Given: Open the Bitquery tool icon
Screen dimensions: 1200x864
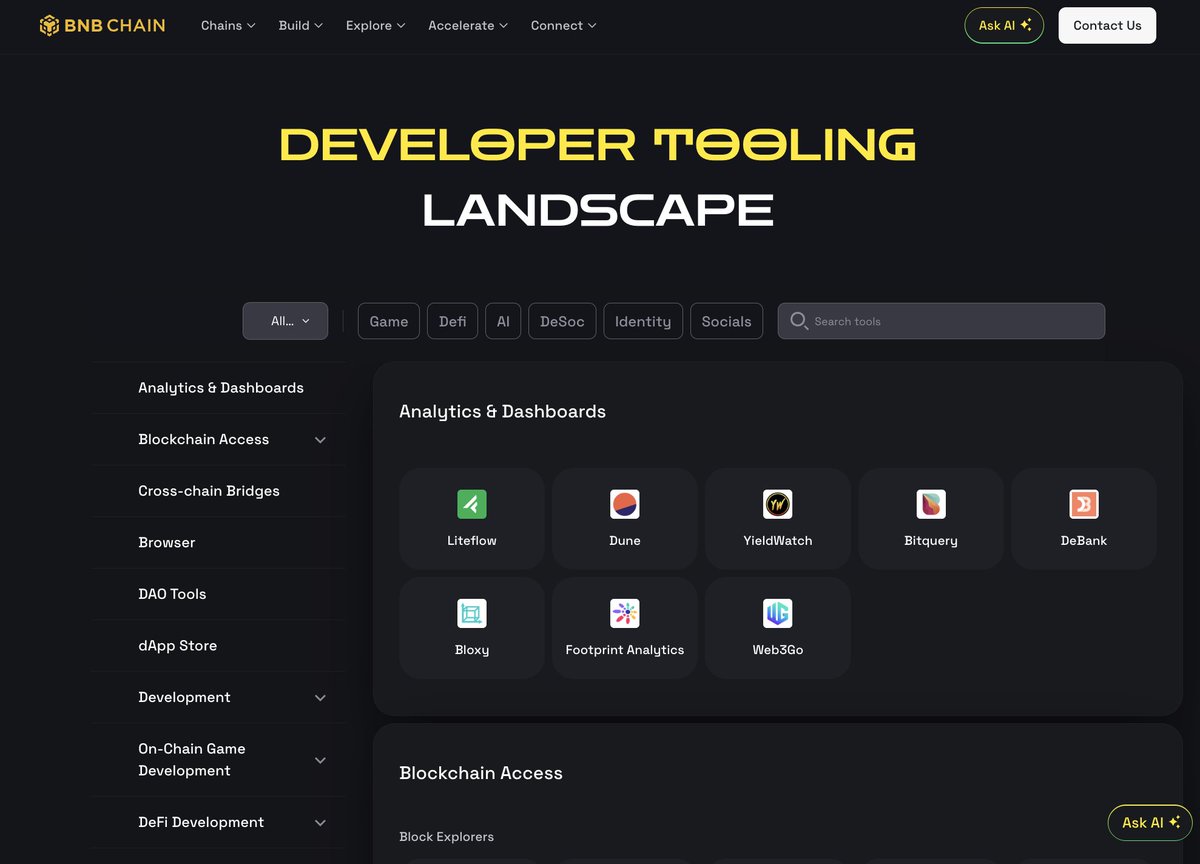Looking at the screenshot, I should 931,504.
